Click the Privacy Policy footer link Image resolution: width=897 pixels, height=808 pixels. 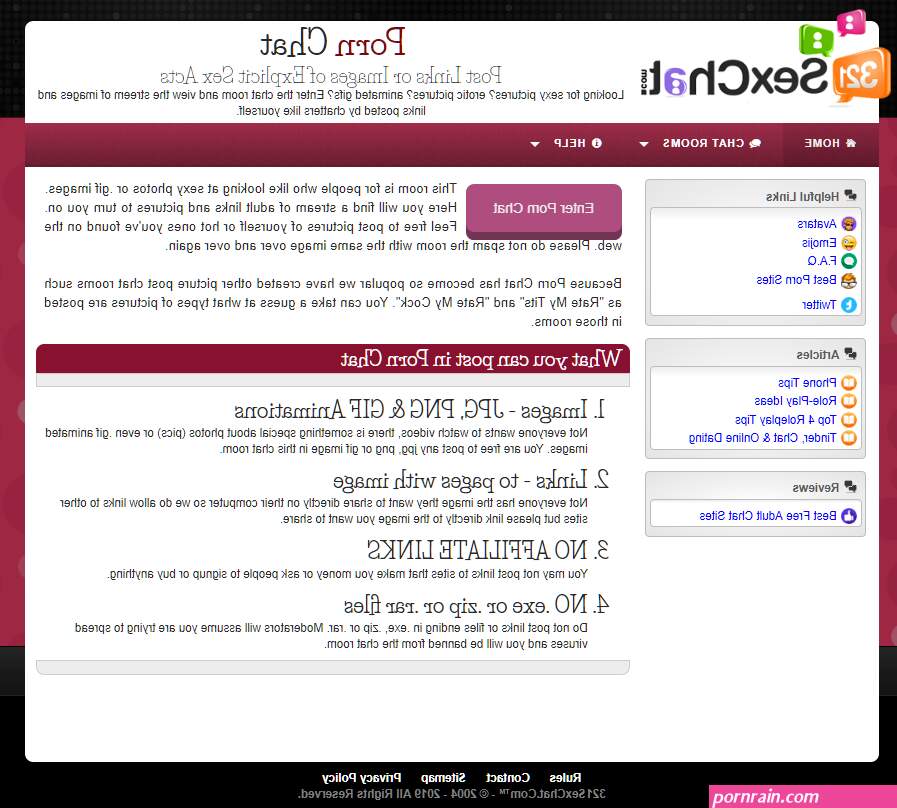pos(362,778)
